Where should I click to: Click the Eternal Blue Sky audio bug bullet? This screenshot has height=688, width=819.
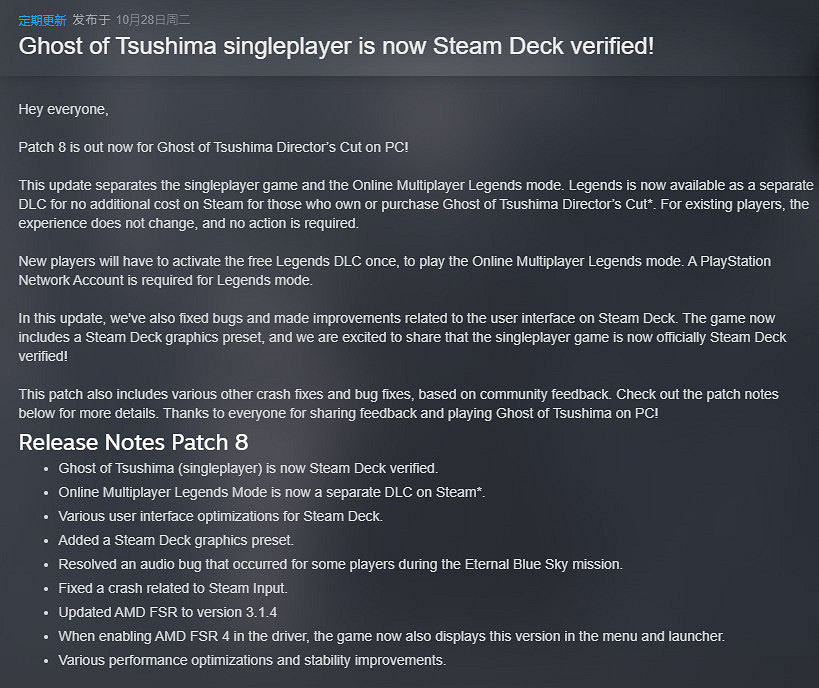tap(340, 564)
